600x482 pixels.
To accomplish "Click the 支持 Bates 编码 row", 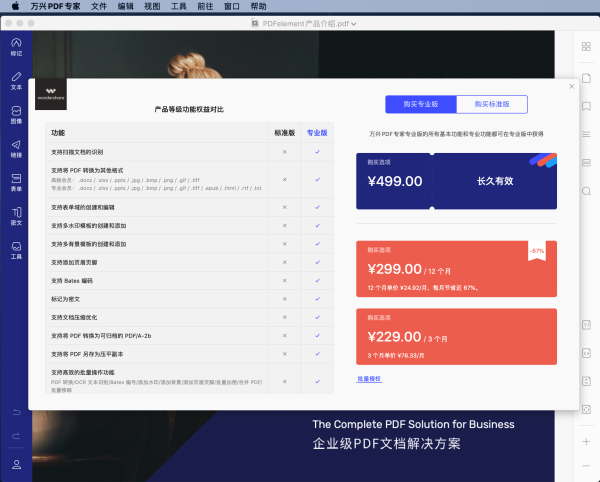I will coord(189,280).
